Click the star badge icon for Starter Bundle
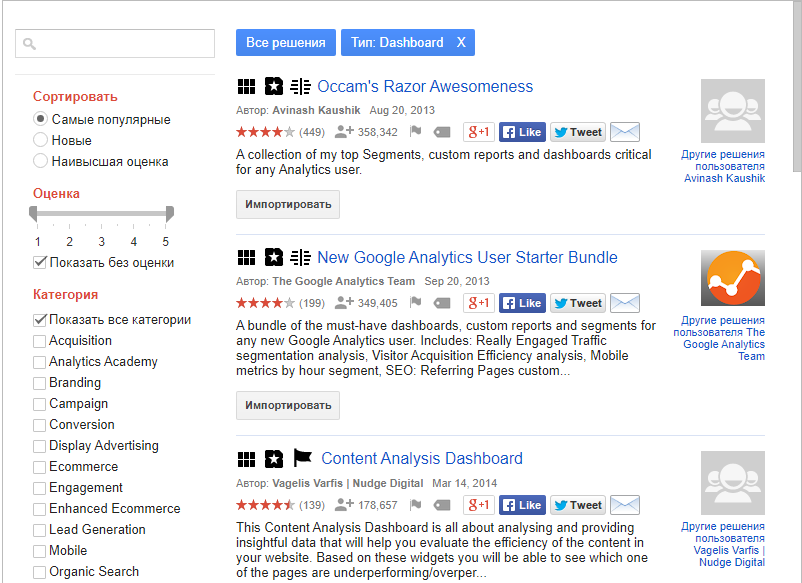This screenshot has width=802, height=583. (274, 257)
